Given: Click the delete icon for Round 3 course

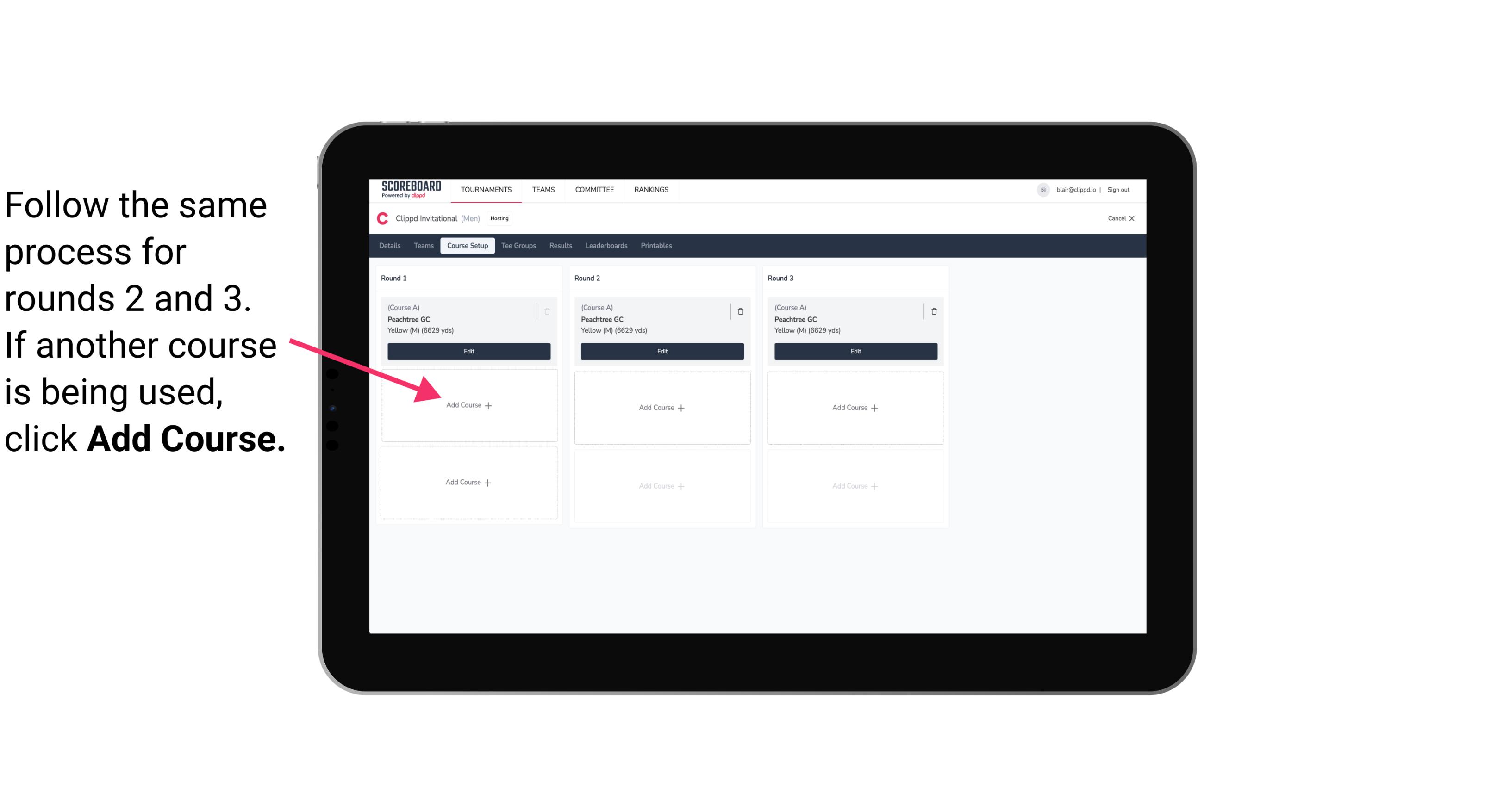Looking at the screenshot, I should pyautogui.click(x=933, y=310).
